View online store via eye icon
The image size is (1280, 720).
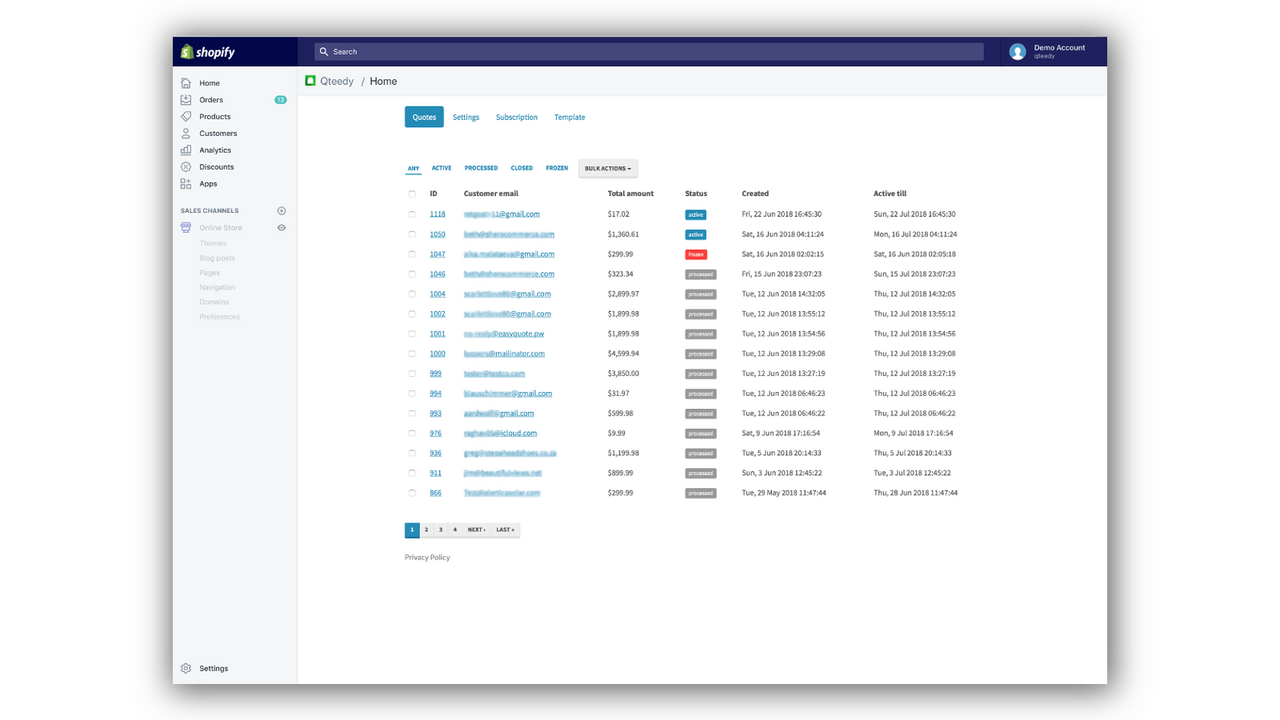pos(281,228)
